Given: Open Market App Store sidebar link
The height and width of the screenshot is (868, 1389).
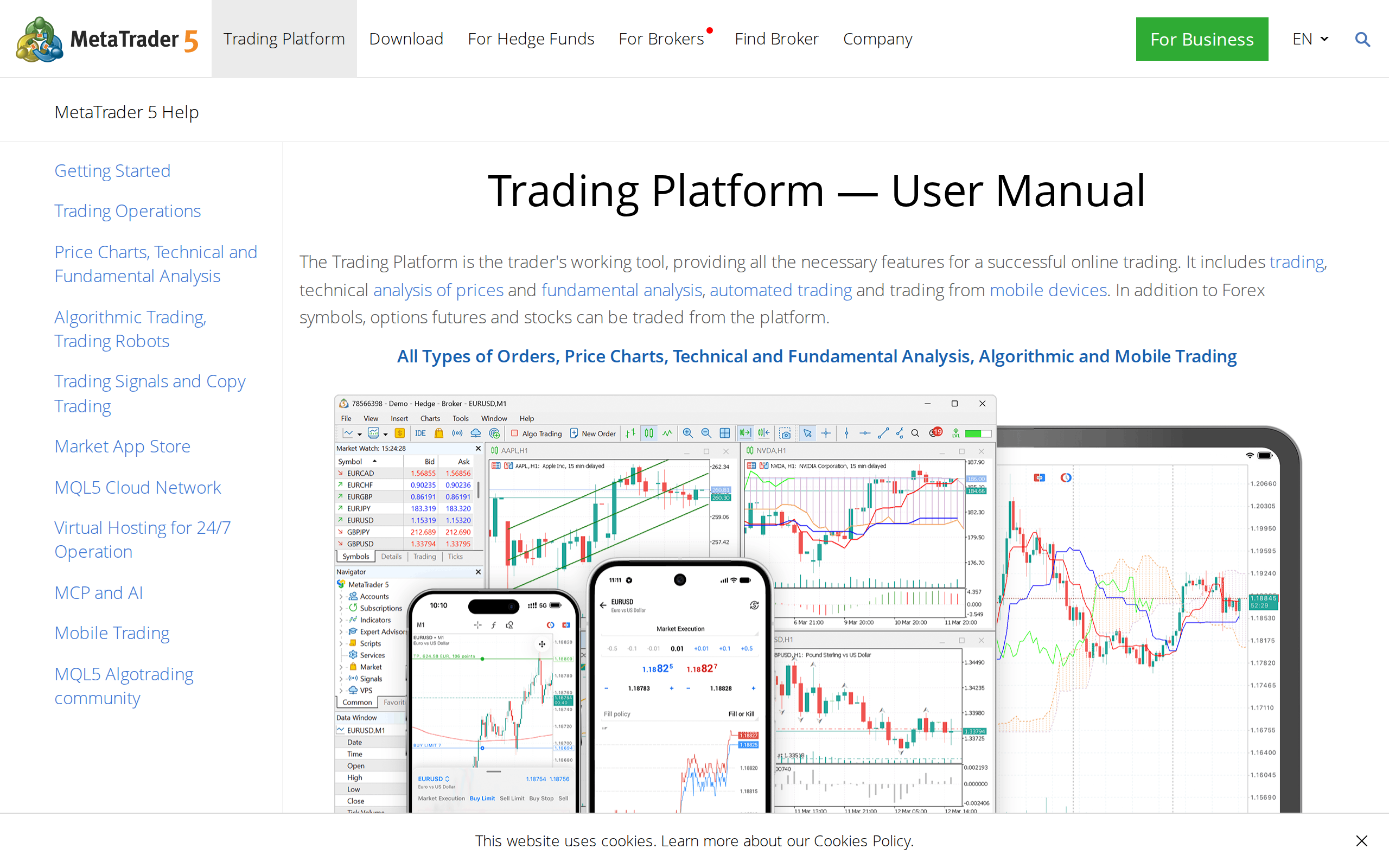Looking at the screenshot, I should click(122, 446).
